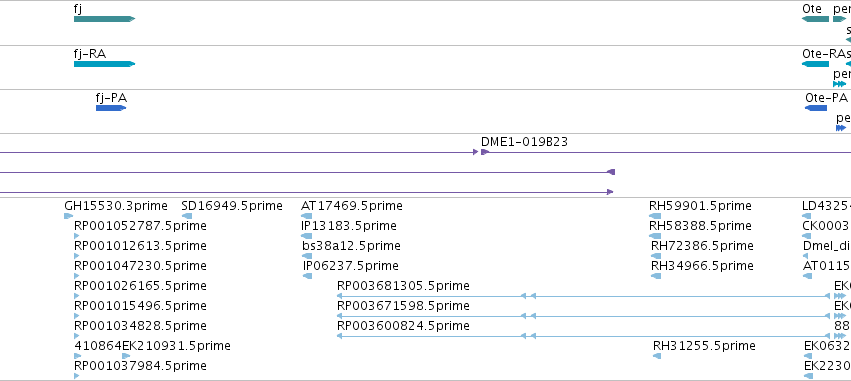Select the RH31255.5prime EST glyph

(x=657, y=356)
